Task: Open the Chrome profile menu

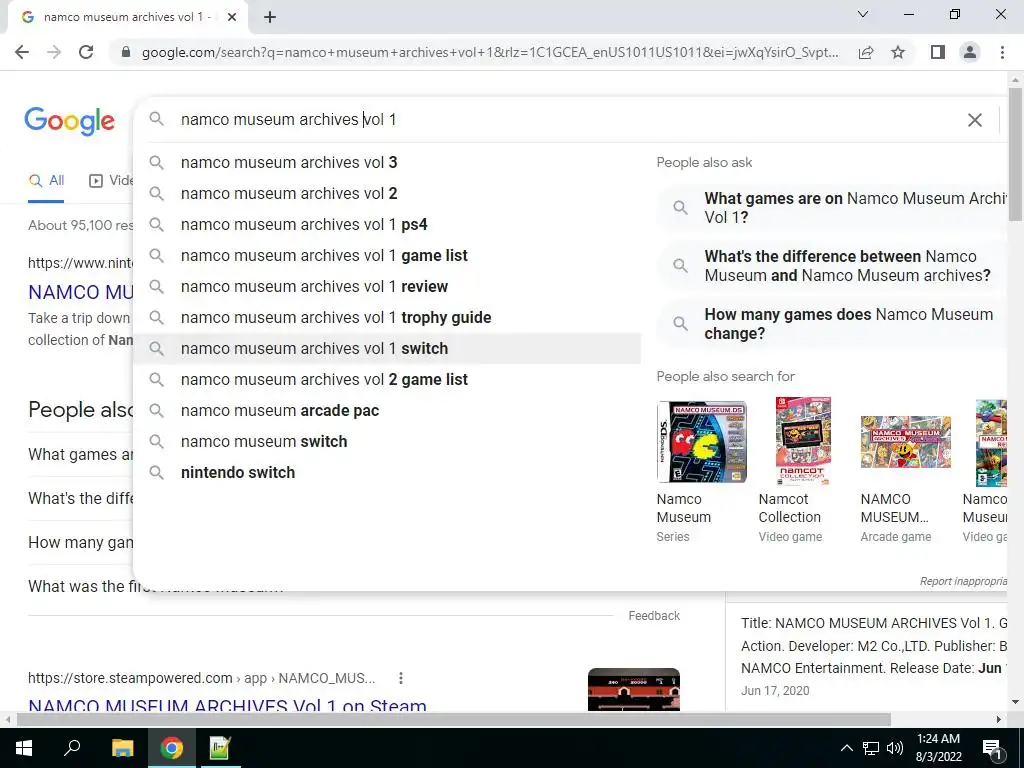Action: pos(970,52)
